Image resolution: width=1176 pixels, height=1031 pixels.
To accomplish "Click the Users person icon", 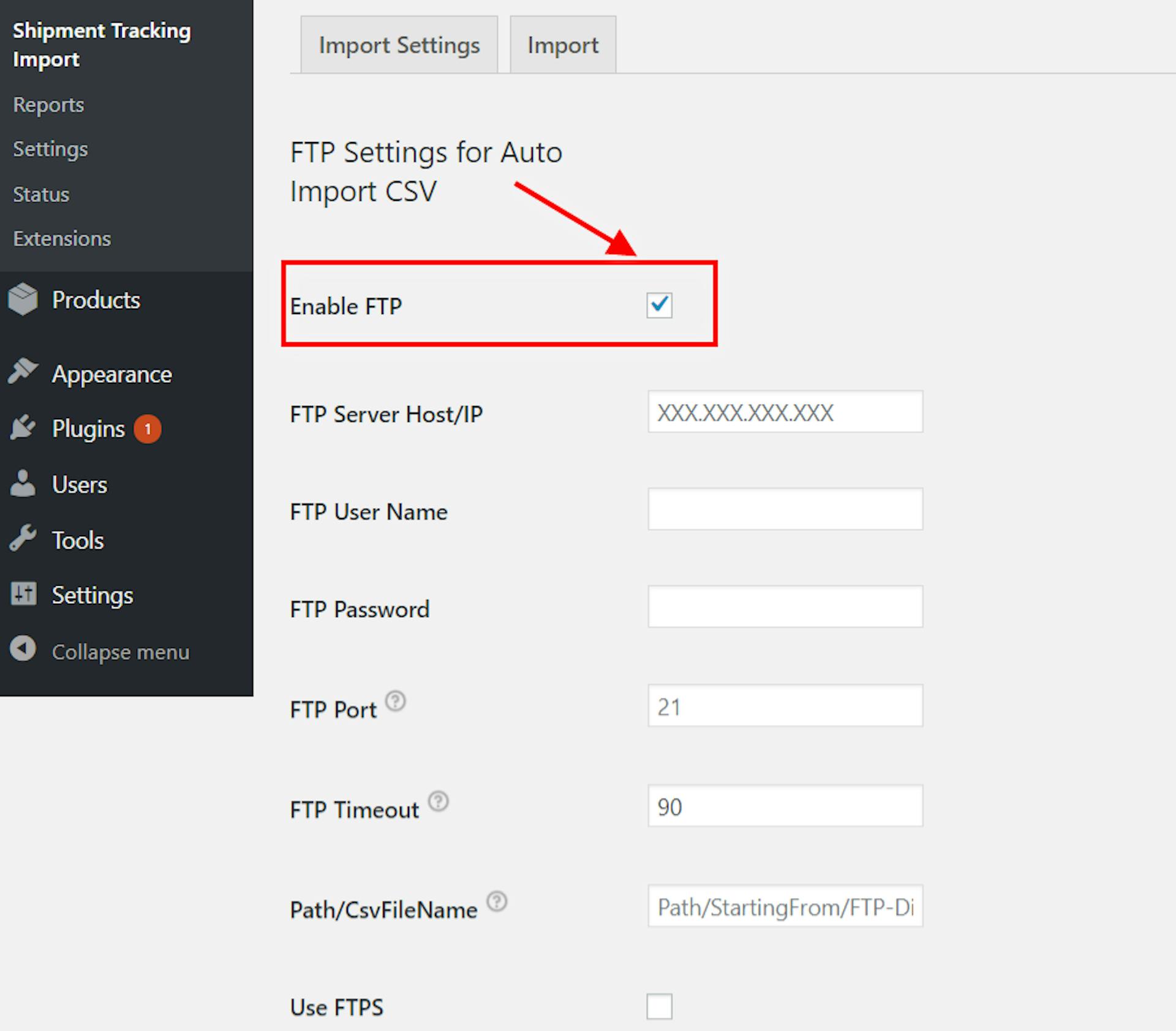I will point(23,483).
